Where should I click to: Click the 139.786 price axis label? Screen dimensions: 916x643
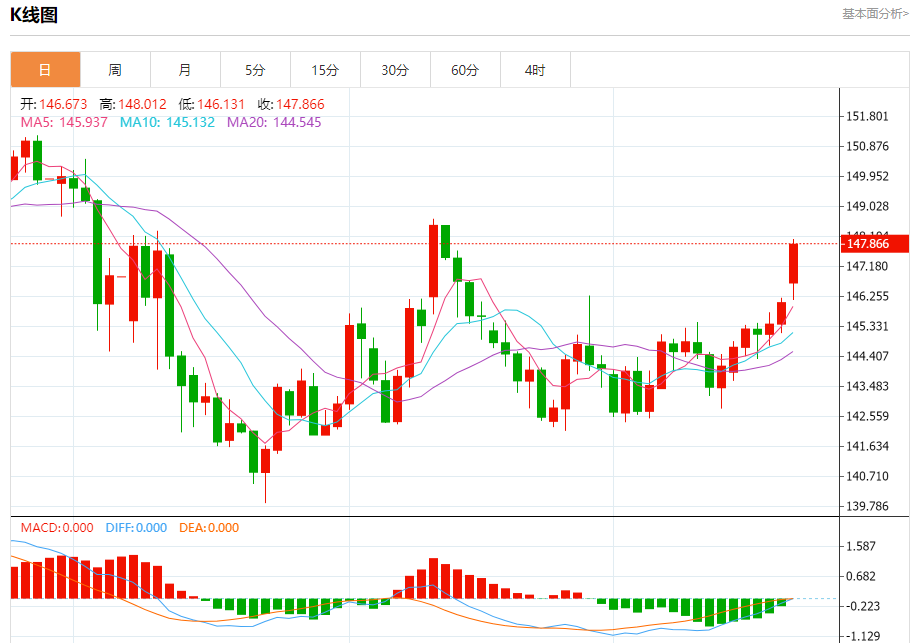point(868,506)
